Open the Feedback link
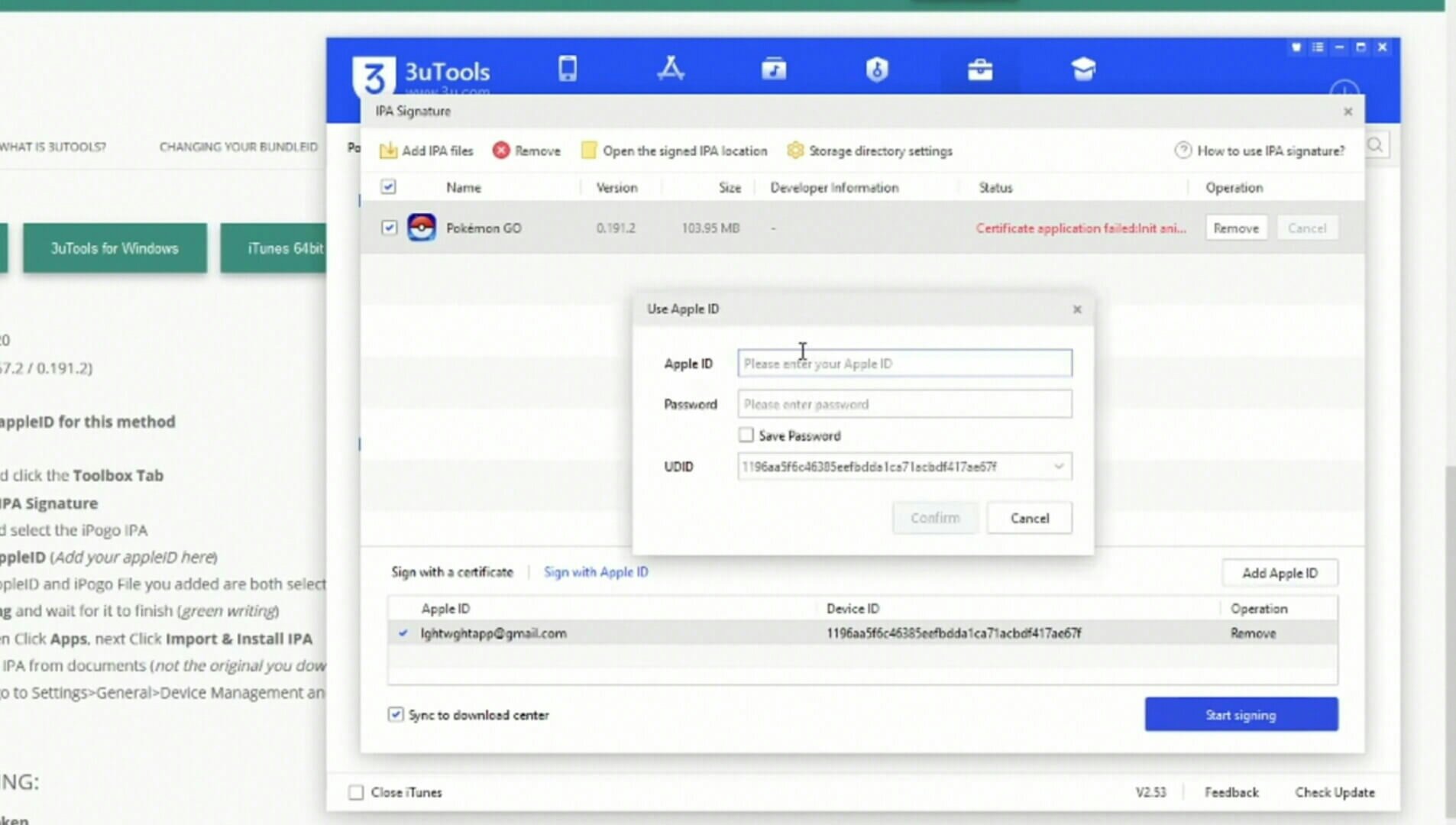The height and width of the screenshot is (825, 1456). [x=1231, y=792]
